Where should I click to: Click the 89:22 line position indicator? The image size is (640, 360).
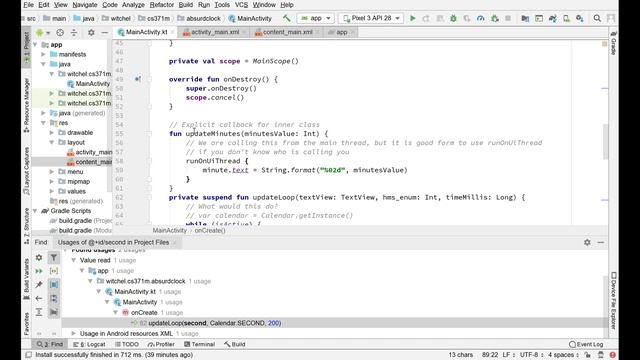tap(490, 355)
